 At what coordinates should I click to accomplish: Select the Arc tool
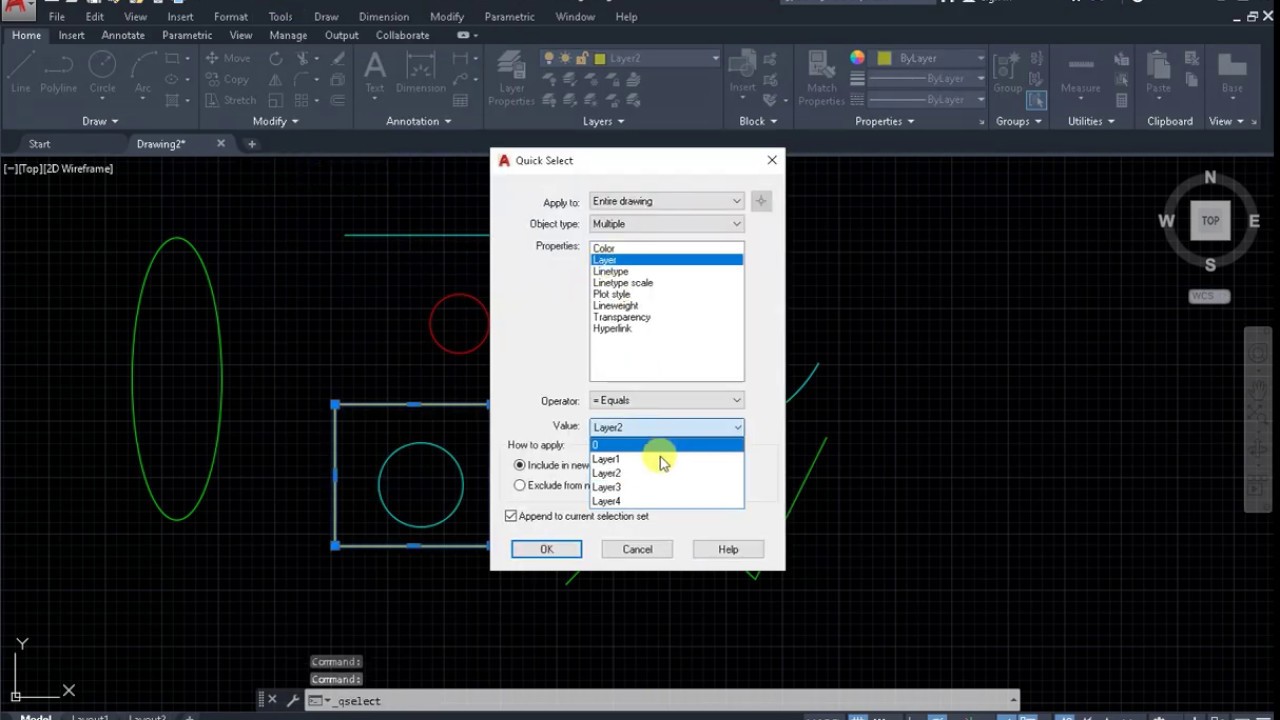(x=143, y=73)
